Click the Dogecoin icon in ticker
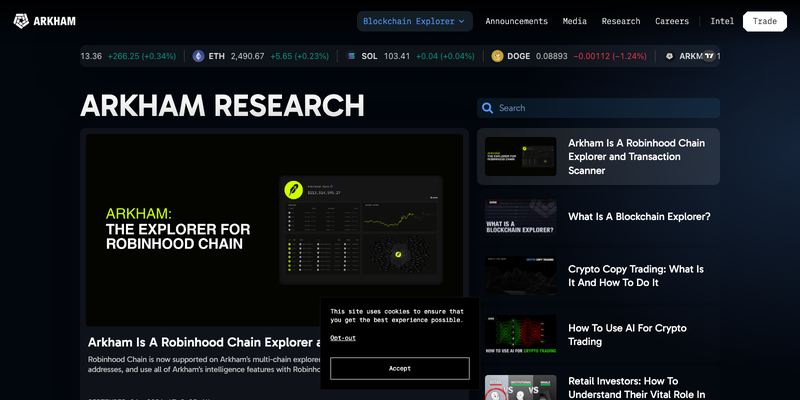Screen dimensions: 800x400 tap(497, 56)
